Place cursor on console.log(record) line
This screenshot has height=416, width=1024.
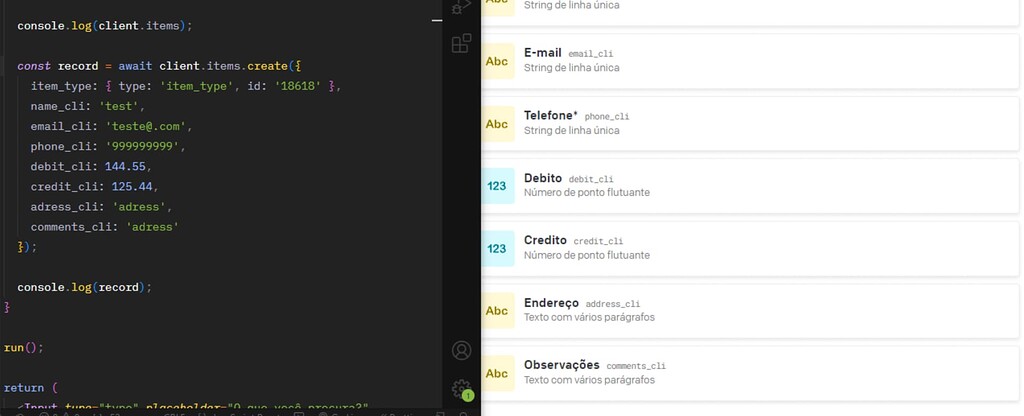click(x=84, y=287)
